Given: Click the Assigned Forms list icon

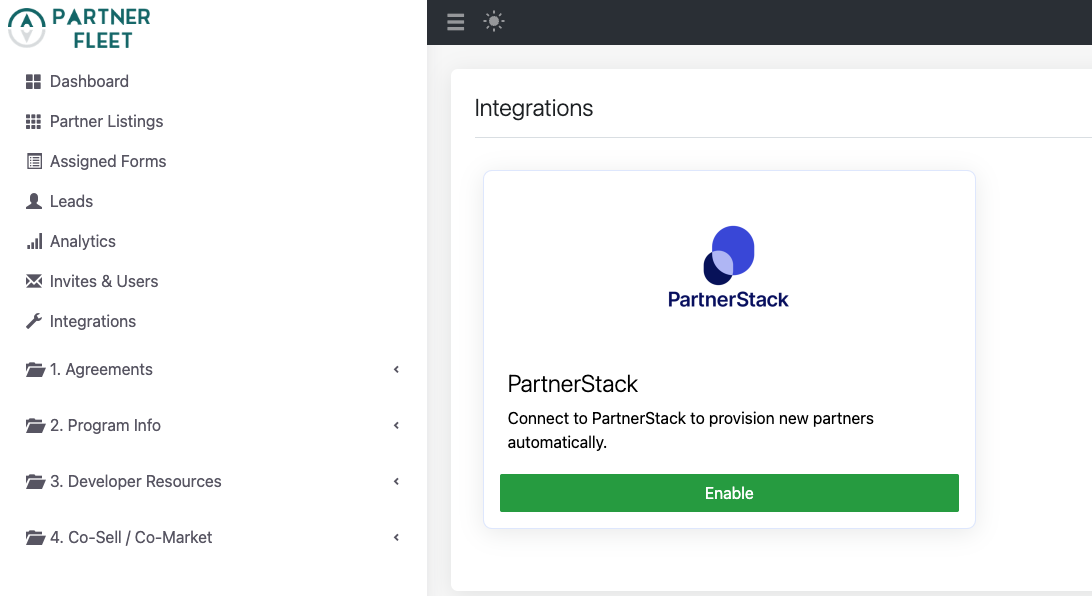Looking at the screenshot, I should click(33, 162).
